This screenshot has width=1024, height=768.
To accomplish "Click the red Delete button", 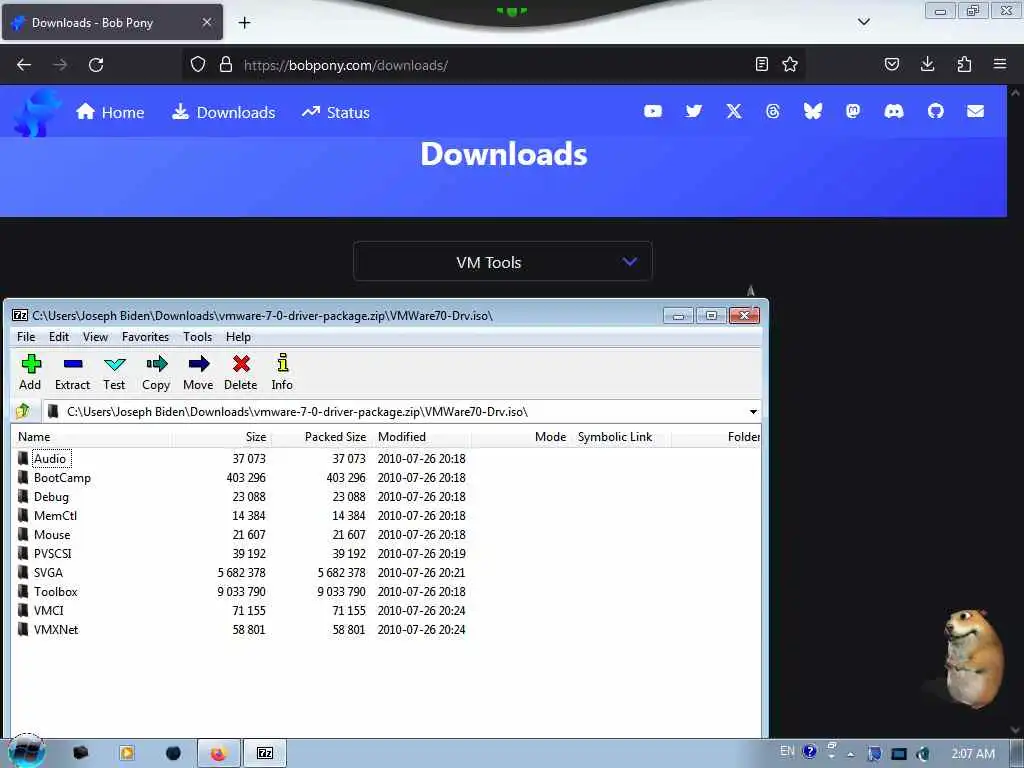I will coord(241,372).
